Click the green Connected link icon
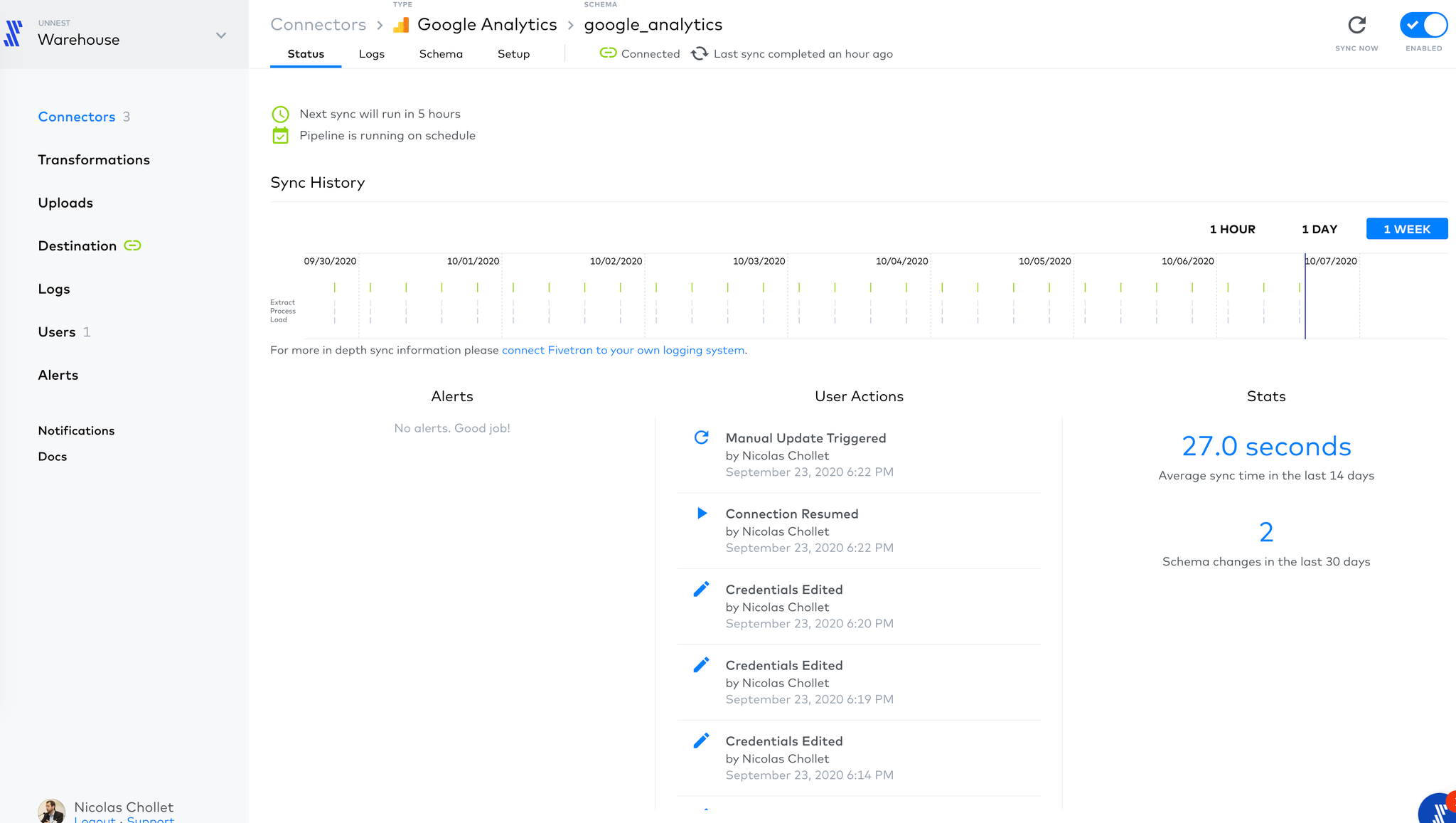Image resolution: width=1456 pixels, height=823 pixels. [x=608, y=53]
